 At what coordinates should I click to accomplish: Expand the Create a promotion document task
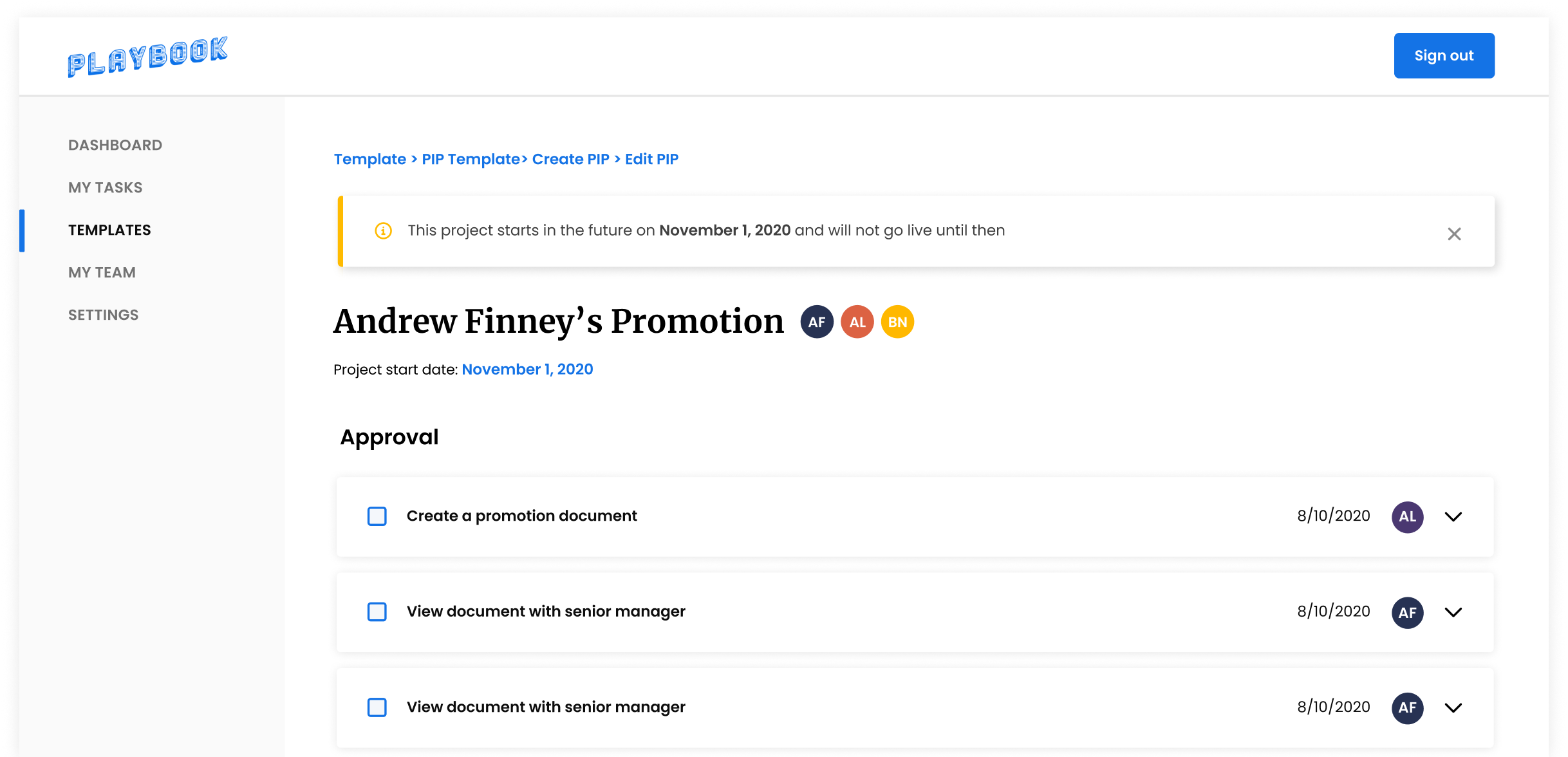click(x=1453, y=517)
